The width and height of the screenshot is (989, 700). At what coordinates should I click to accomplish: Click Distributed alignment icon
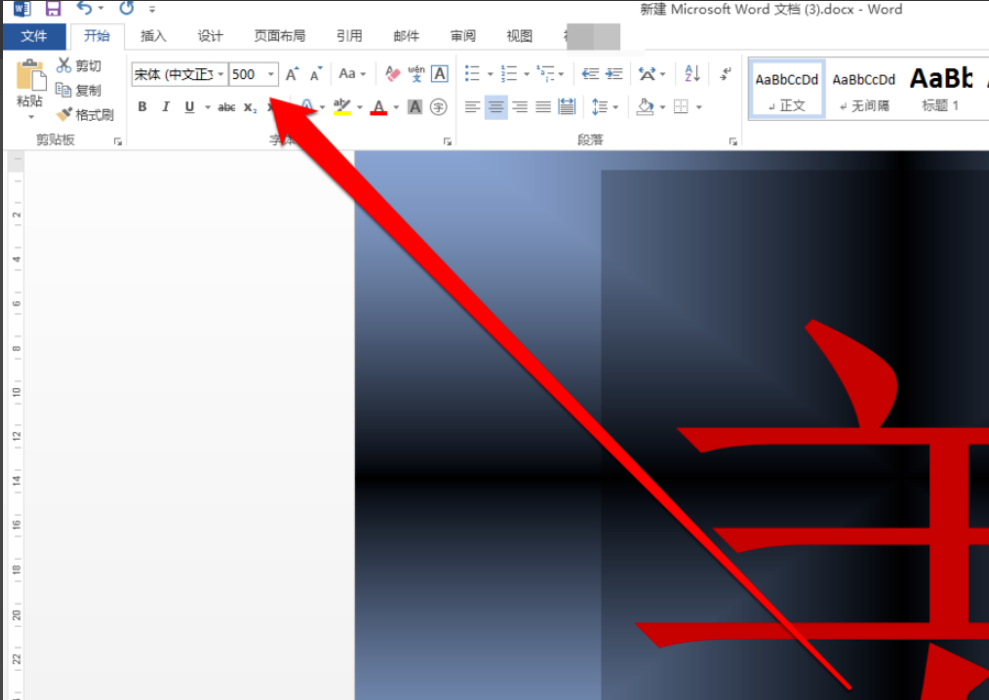(567, 107)
